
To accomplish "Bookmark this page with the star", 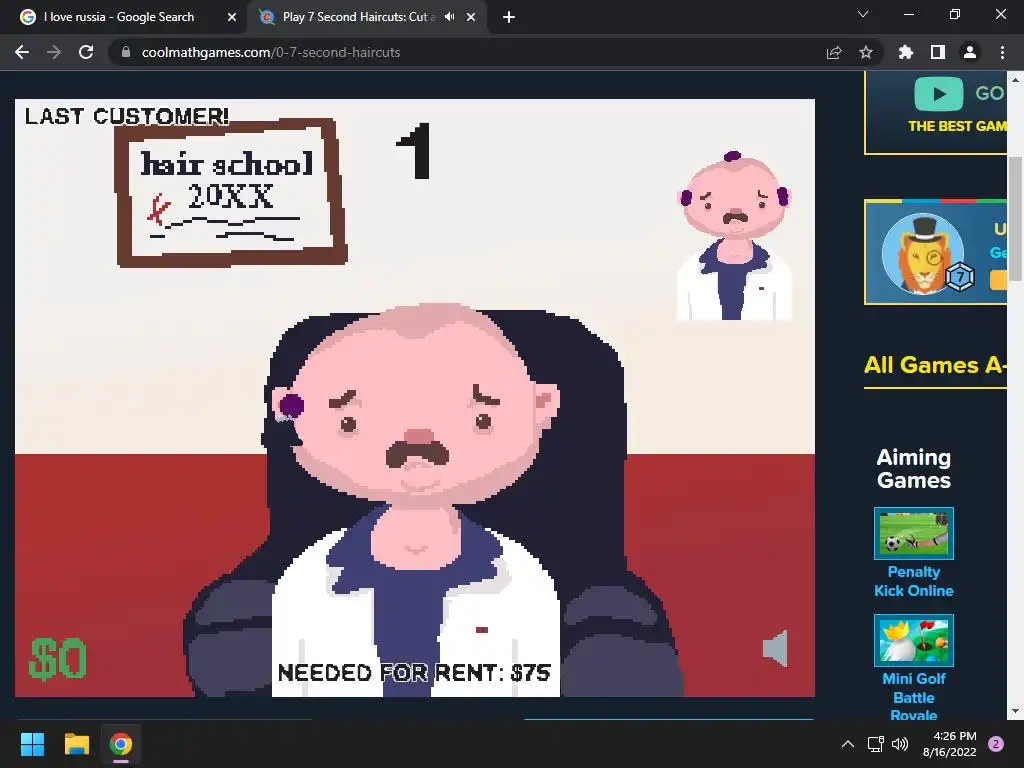I will point(866,52).
